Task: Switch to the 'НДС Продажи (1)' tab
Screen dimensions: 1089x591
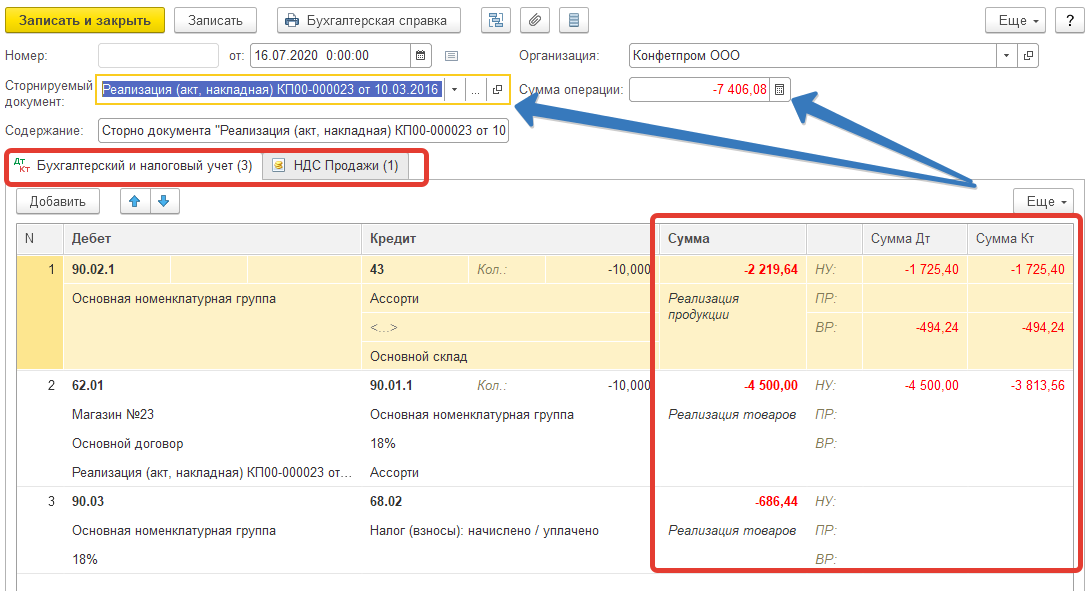Action: [x=336, y=166]
